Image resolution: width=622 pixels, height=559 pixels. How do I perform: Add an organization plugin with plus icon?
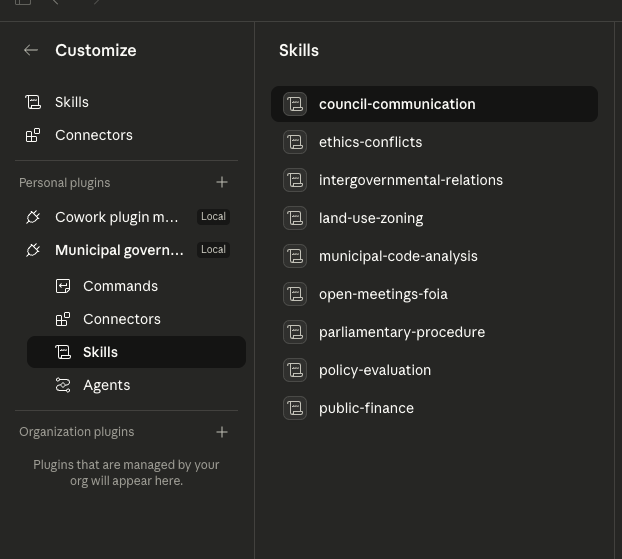click(222, 432)
